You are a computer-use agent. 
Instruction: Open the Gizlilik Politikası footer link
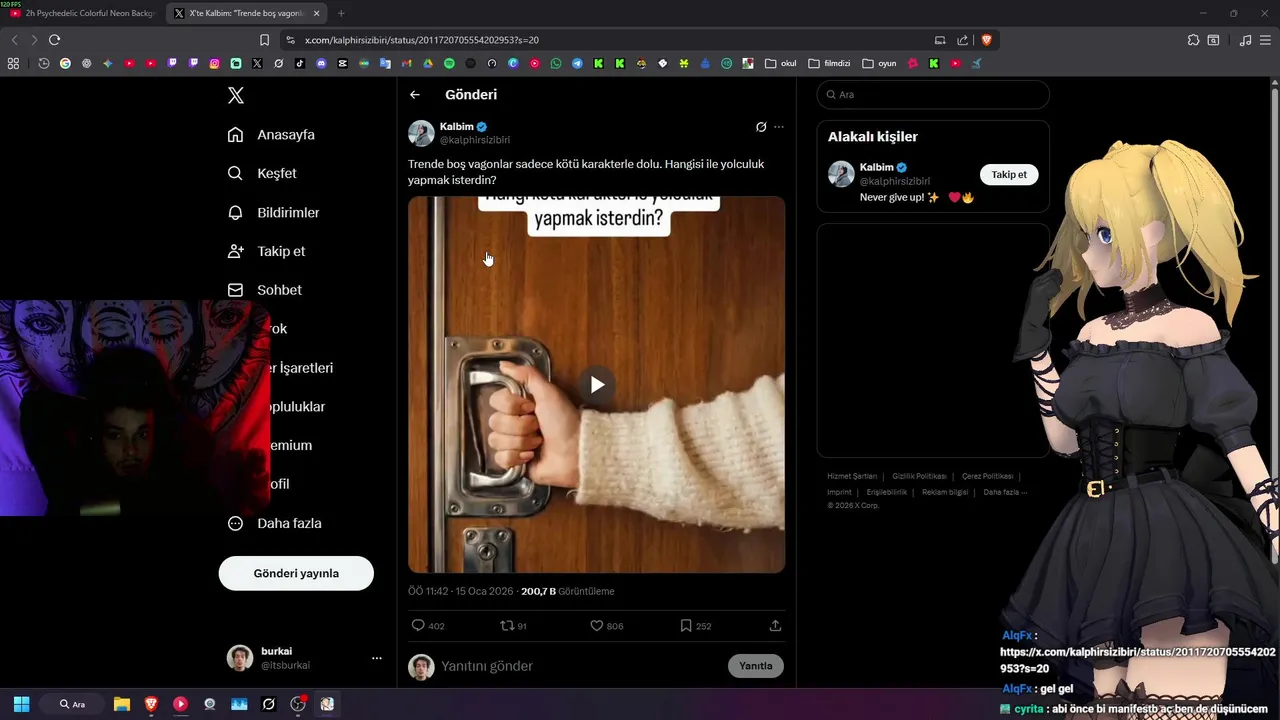click(x=919, y=476)
